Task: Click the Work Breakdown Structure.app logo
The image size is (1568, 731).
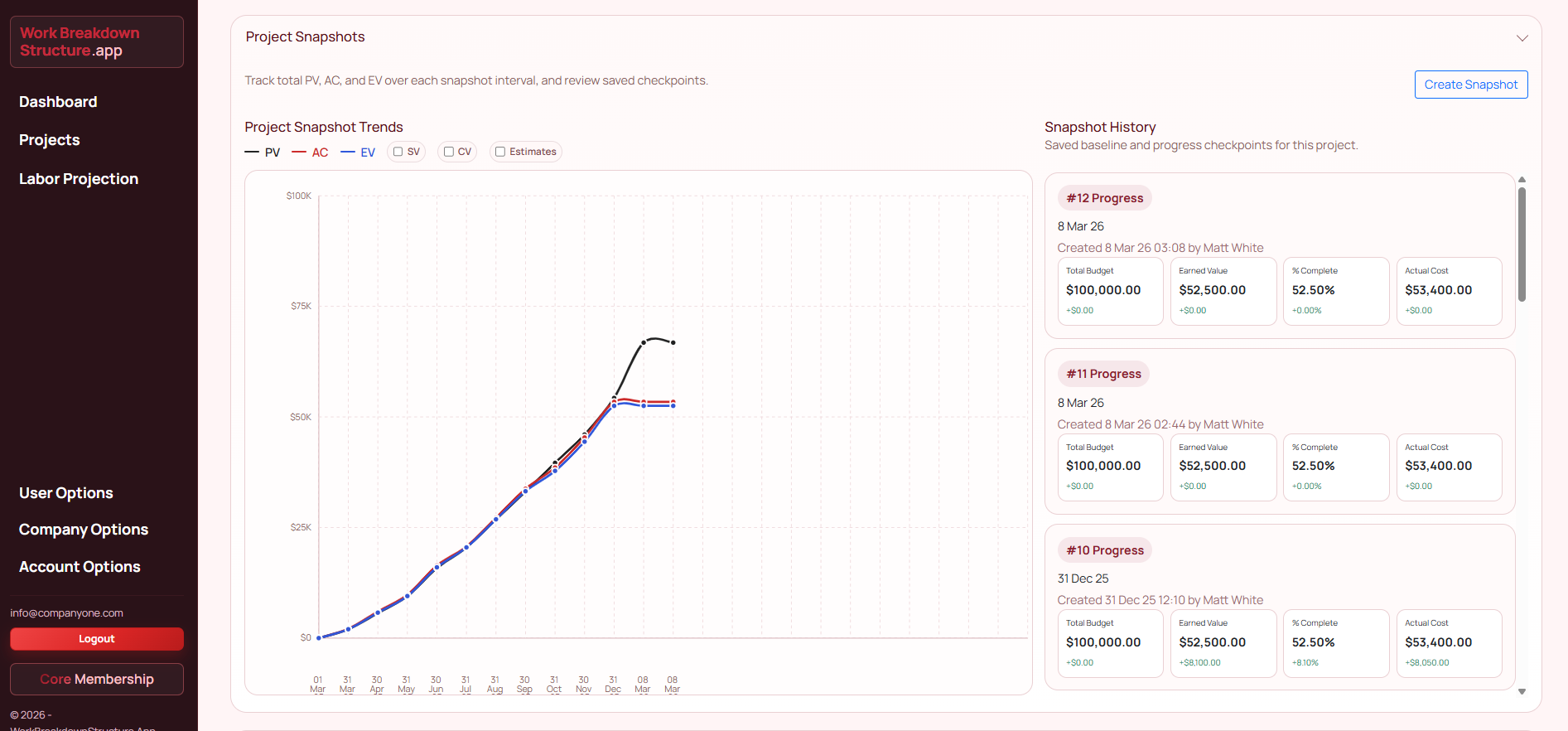Action: [x=96, y=42]
